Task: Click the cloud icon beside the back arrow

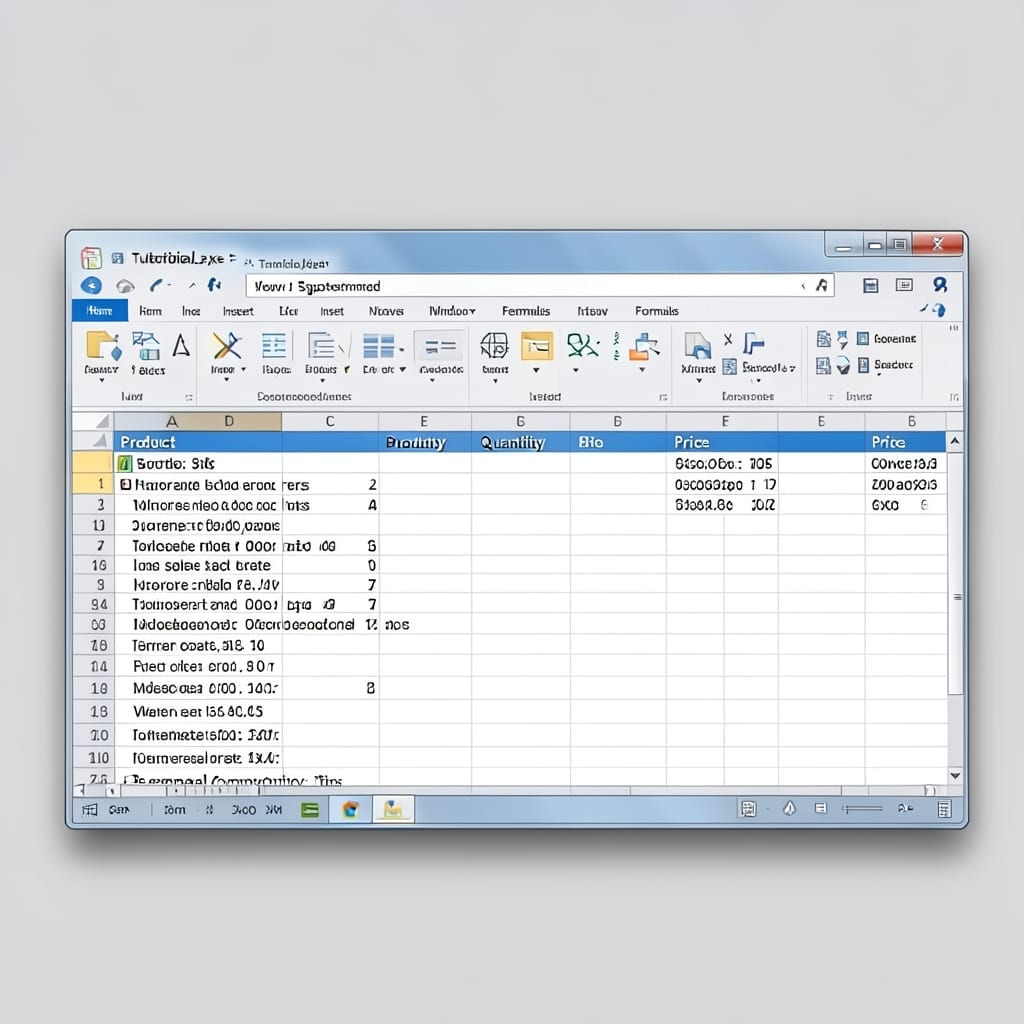Action: tap(125, 286)
